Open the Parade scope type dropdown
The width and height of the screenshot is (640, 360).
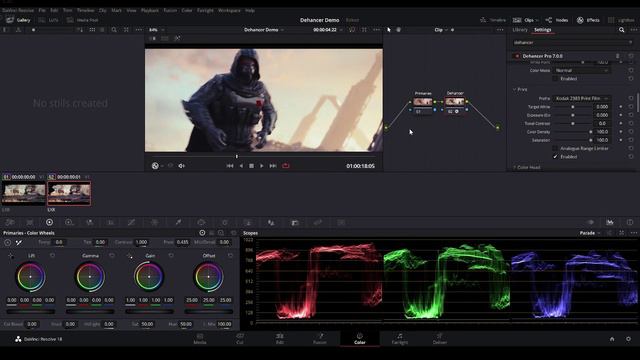tap(590, 233)
